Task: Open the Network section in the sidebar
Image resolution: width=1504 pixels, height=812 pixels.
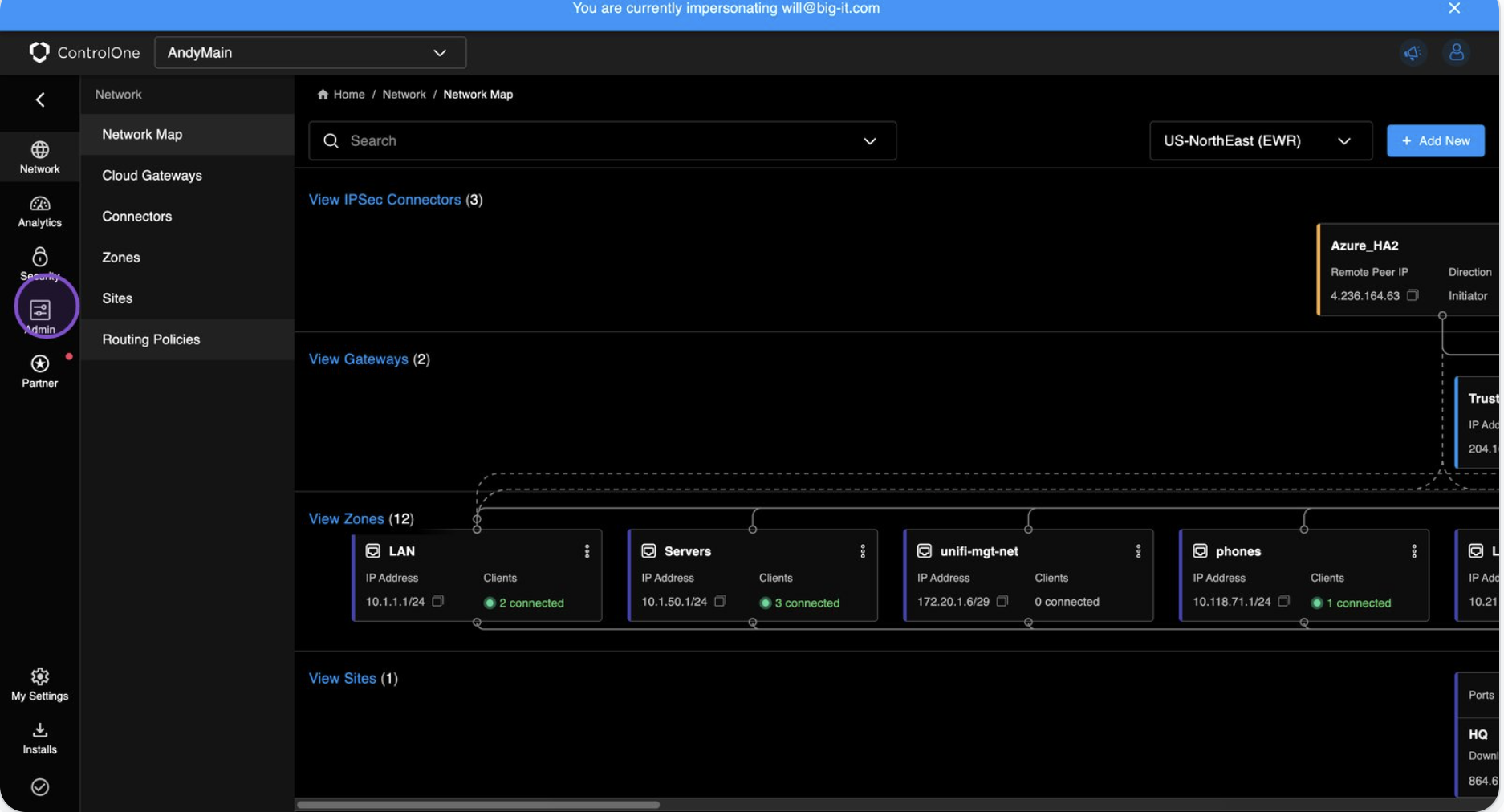Action: [x=39, y=156]
